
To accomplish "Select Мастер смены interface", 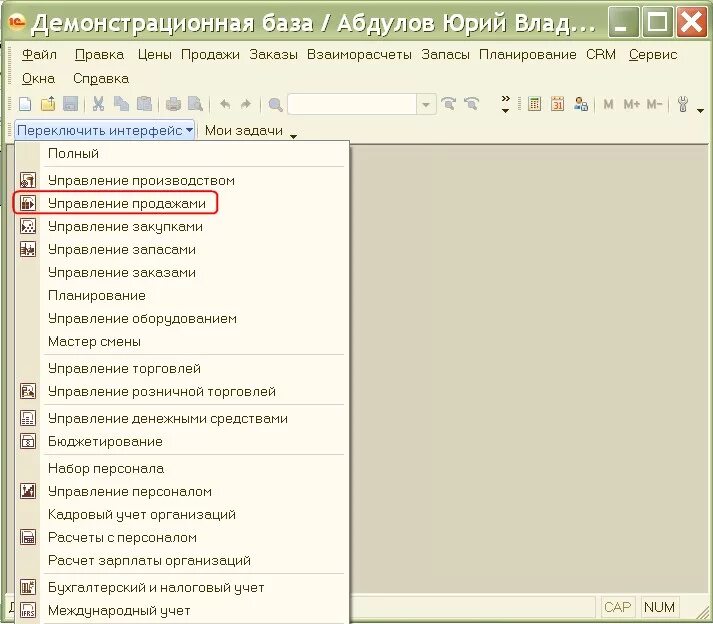I will click(x=182, y=342).
